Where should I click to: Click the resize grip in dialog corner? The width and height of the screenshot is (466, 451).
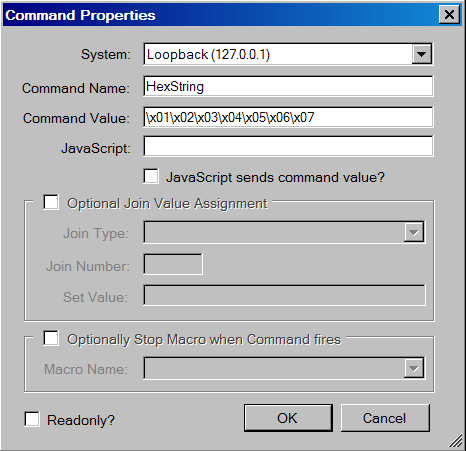coord(455,441)
